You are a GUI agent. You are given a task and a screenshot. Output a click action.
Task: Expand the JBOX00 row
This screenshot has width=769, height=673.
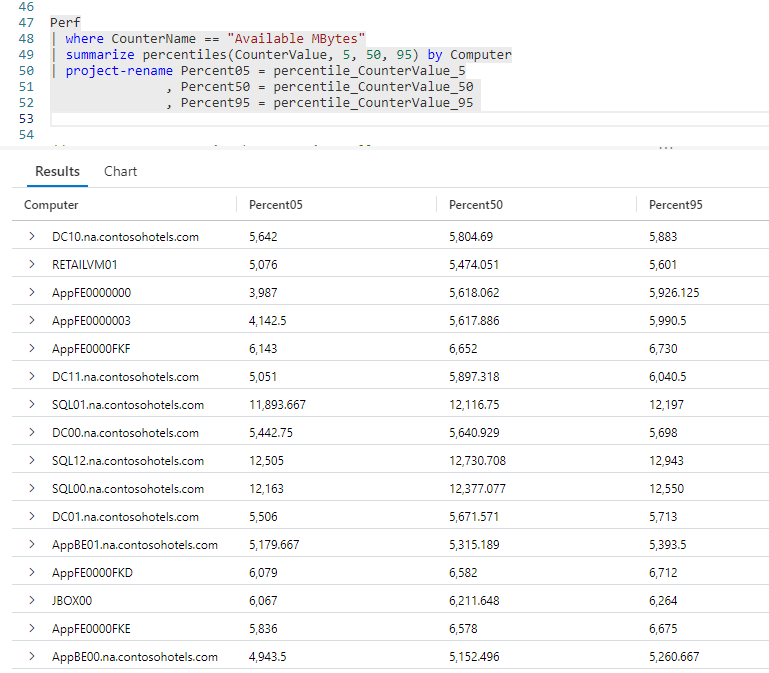[x=32, y=601]
